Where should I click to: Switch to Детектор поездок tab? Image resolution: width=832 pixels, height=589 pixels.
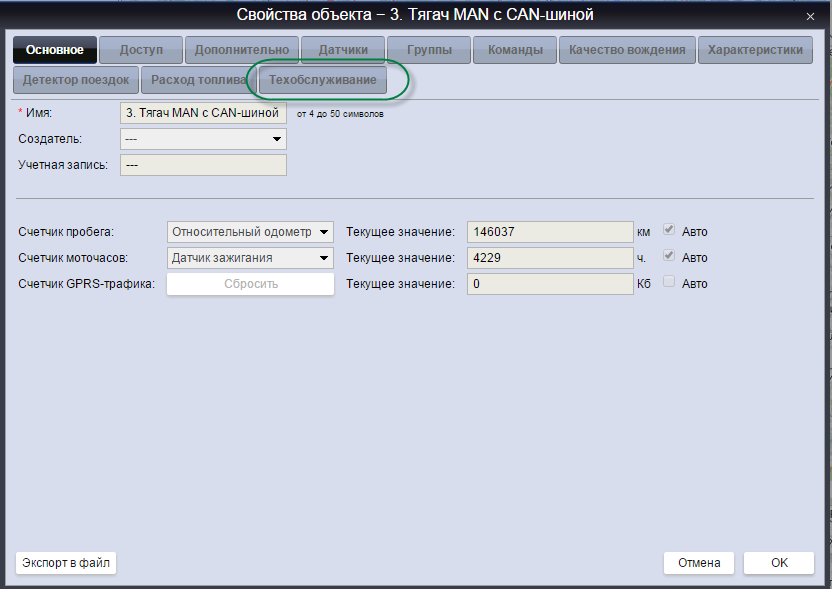[x=76, y=80]
